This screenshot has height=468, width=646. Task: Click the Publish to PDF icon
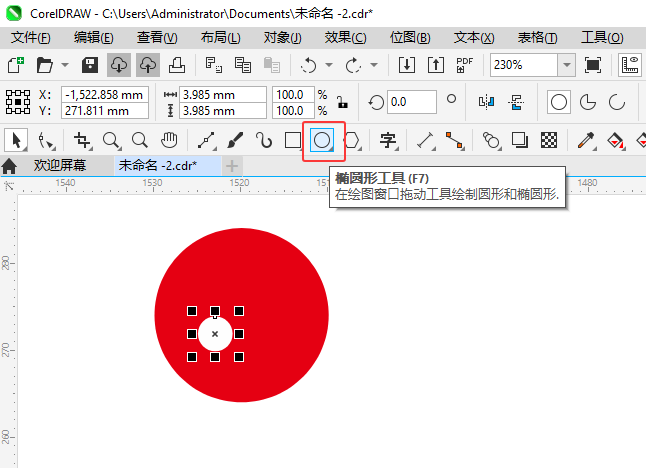464,65
